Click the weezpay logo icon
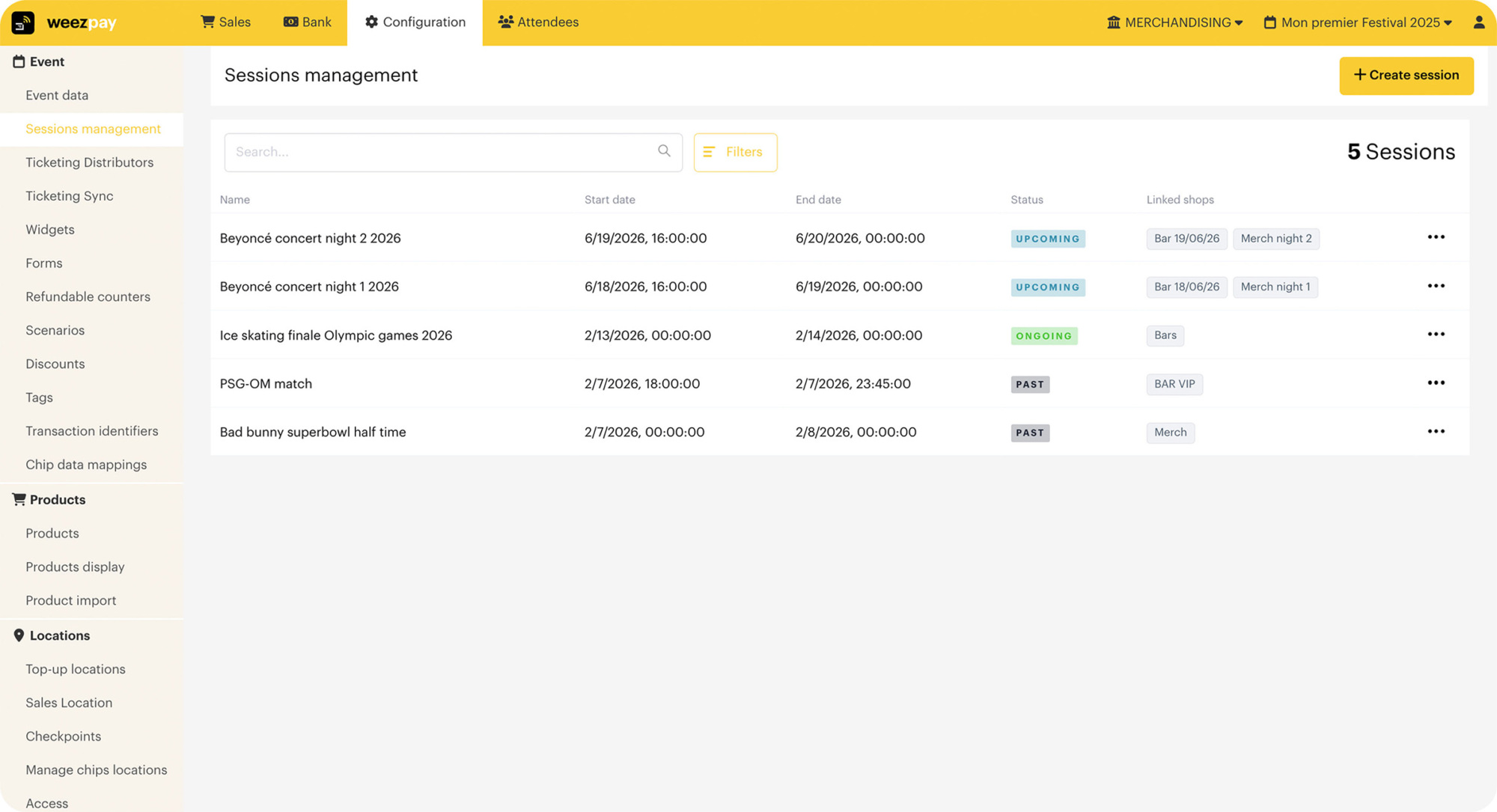The image size is (1497, 812). 24,22
